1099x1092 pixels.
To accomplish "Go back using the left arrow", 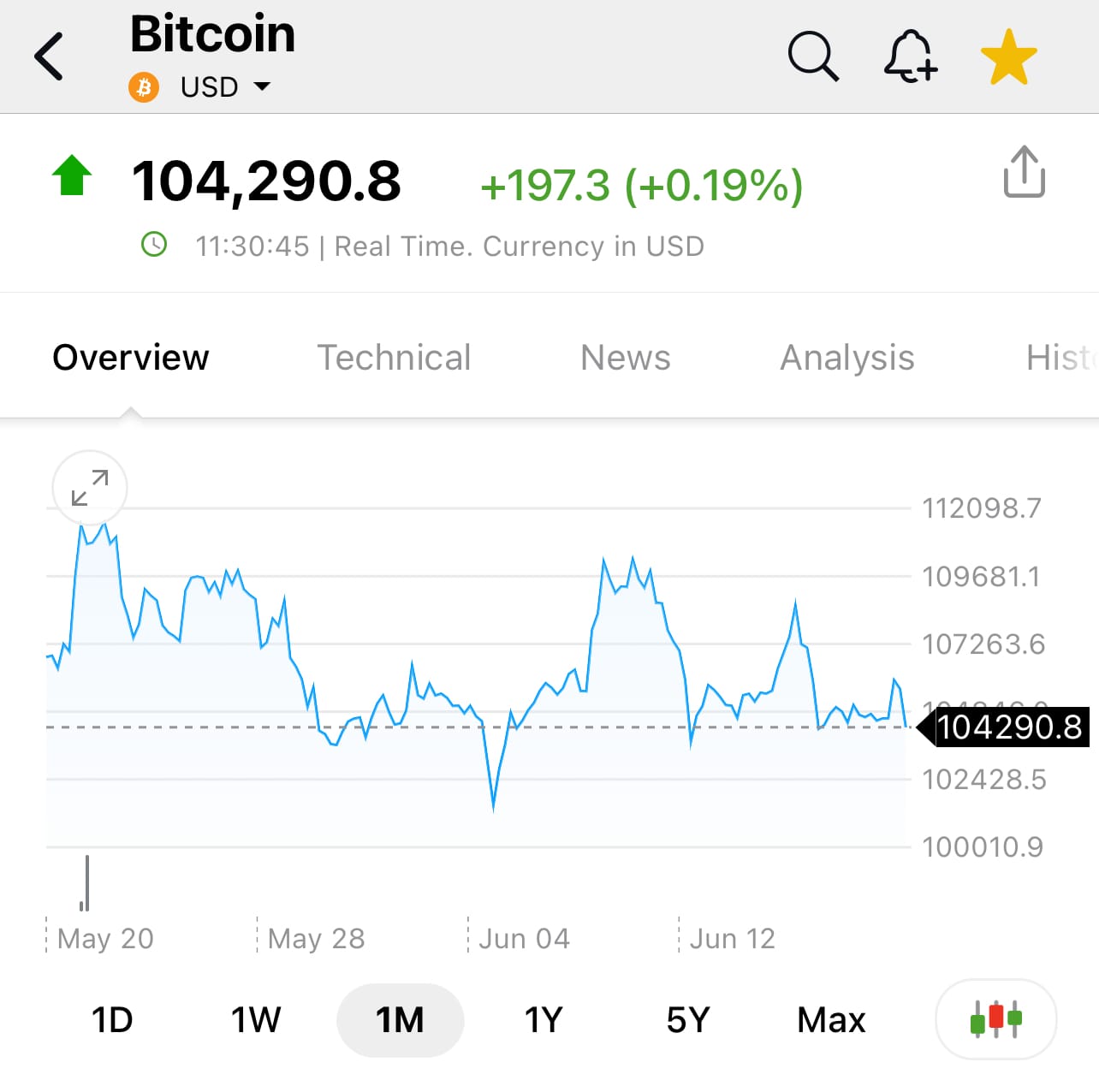I will [49, 56].
